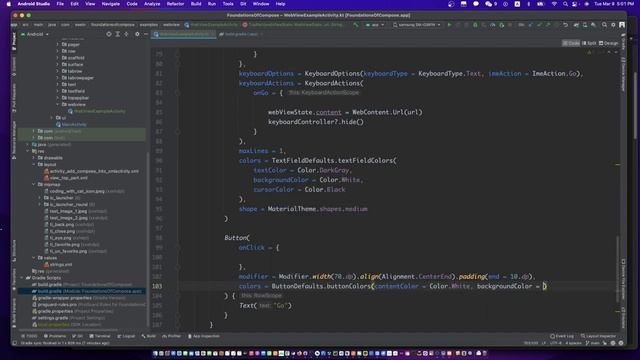Open app run configuration dropdown

click(375, 25)
